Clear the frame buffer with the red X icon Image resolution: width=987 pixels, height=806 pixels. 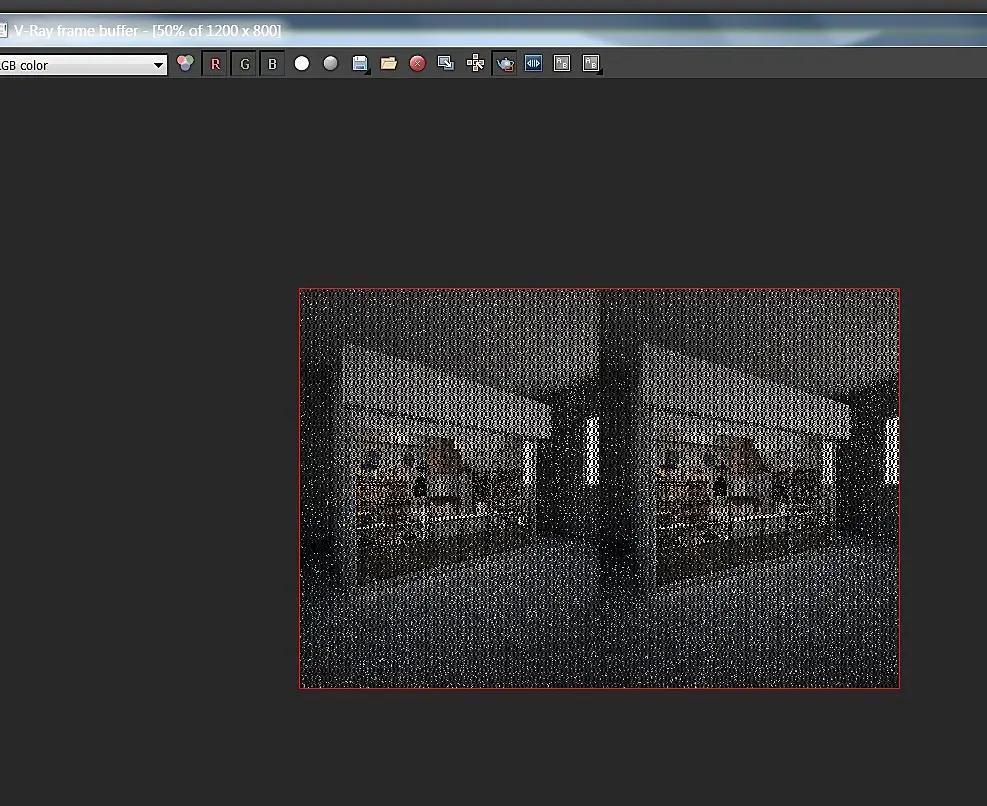[418, 64]
